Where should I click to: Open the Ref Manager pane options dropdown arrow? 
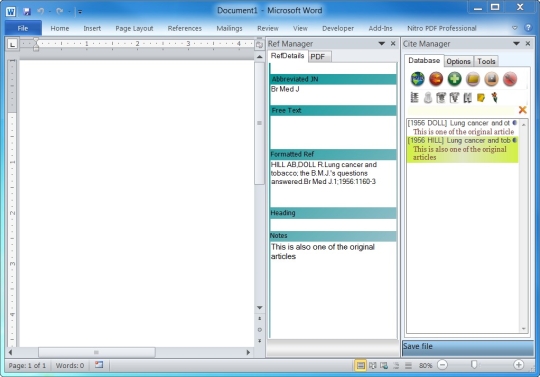[382, 43]
